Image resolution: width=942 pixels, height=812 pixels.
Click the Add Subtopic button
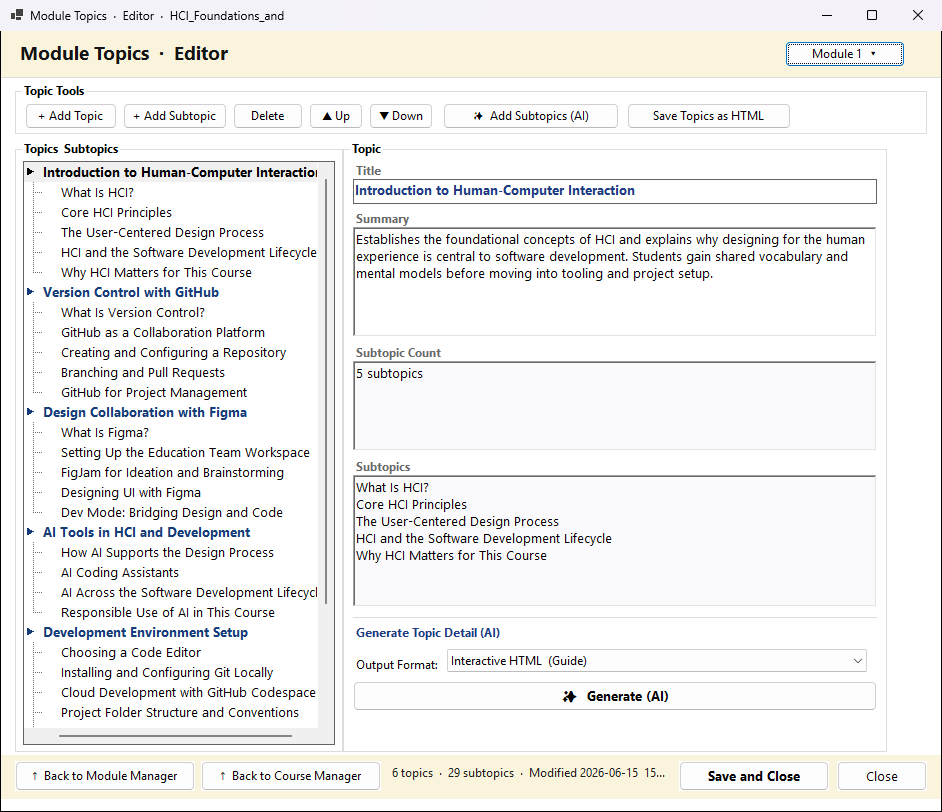(x=175, y=116)
